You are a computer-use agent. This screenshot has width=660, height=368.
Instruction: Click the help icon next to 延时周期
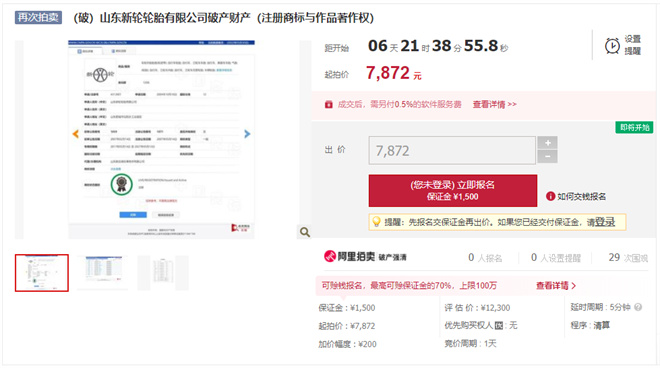638,307
